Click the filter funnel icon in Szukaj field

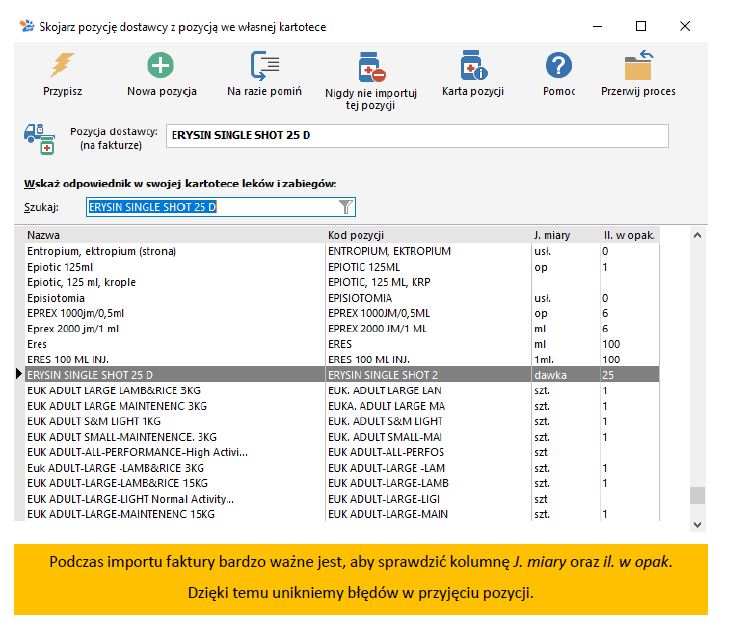click(345, 207)
